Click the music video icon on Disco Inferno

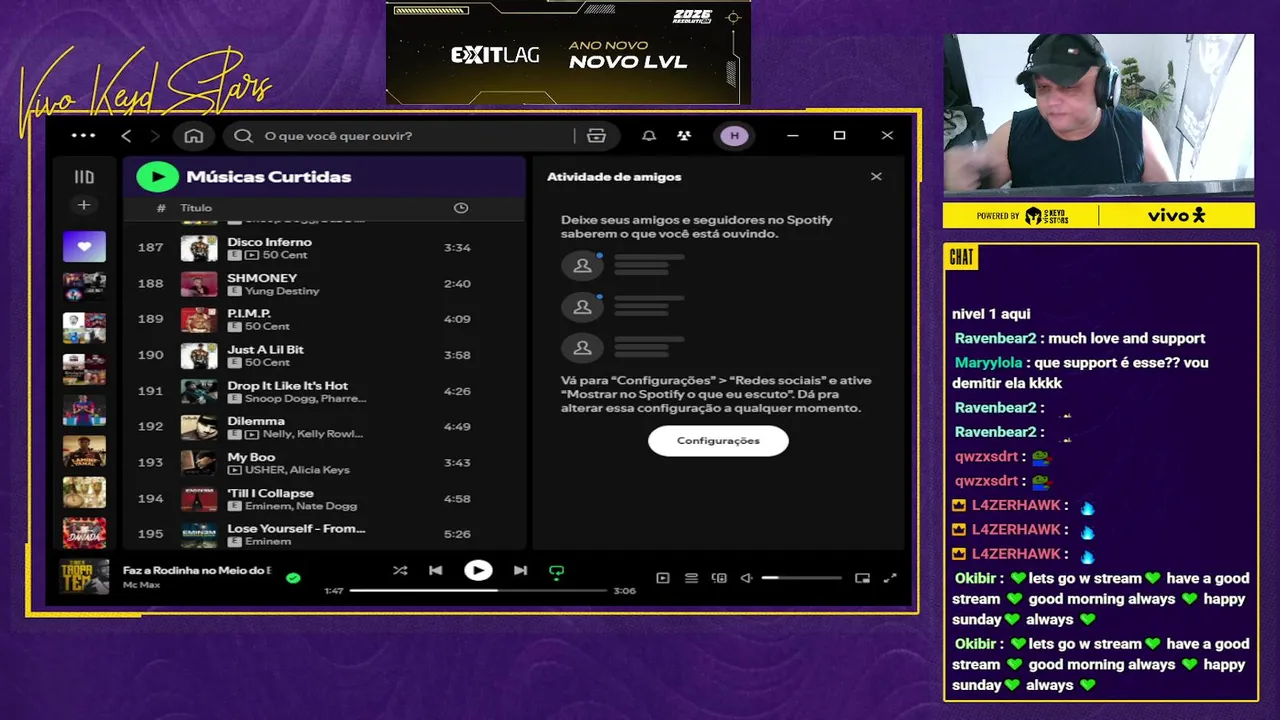tap(252, 255)
